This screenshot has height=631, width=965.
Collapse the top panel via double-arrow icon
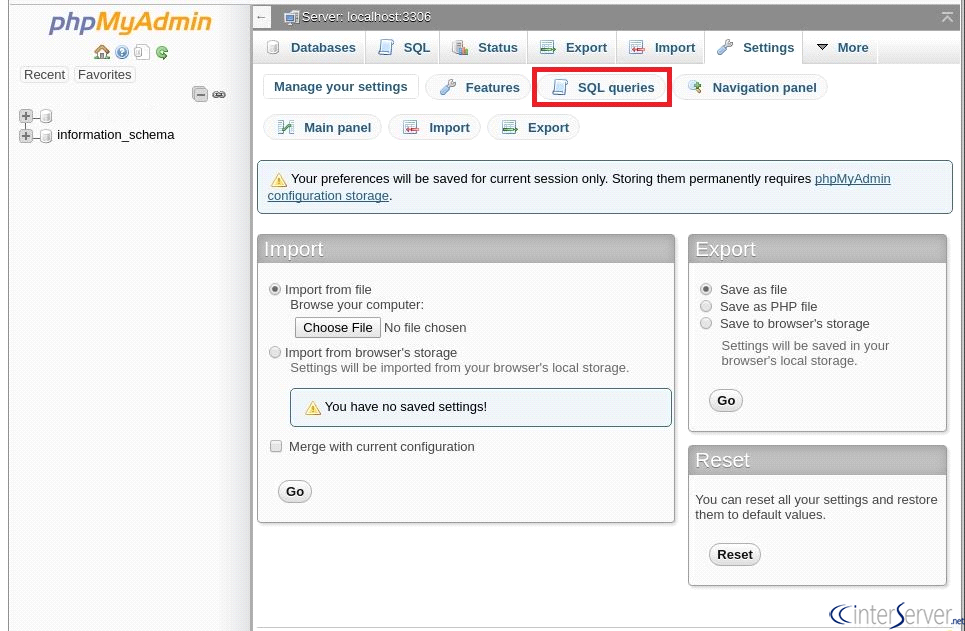[x=947, y=17]
